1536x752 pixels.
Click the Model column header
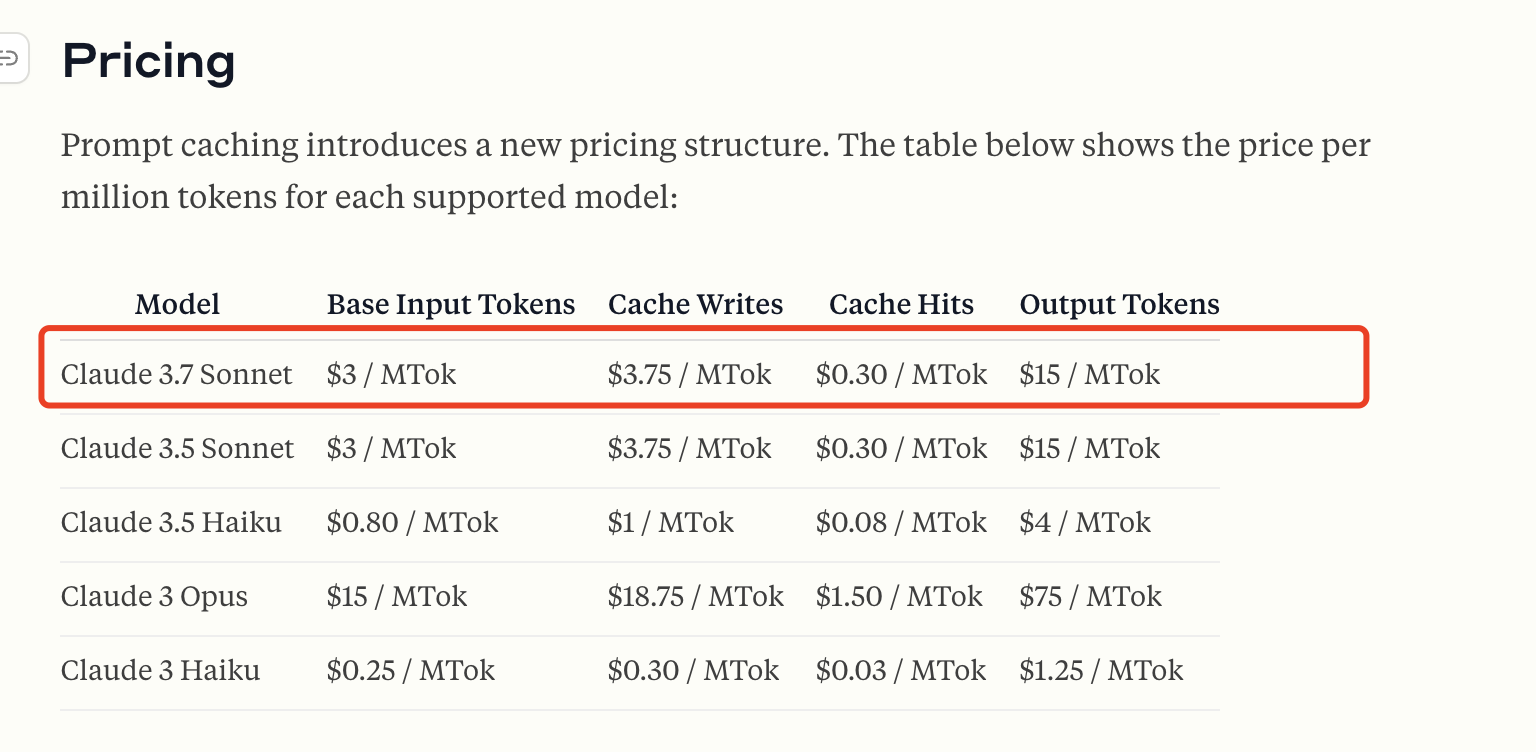click(177, 304)
